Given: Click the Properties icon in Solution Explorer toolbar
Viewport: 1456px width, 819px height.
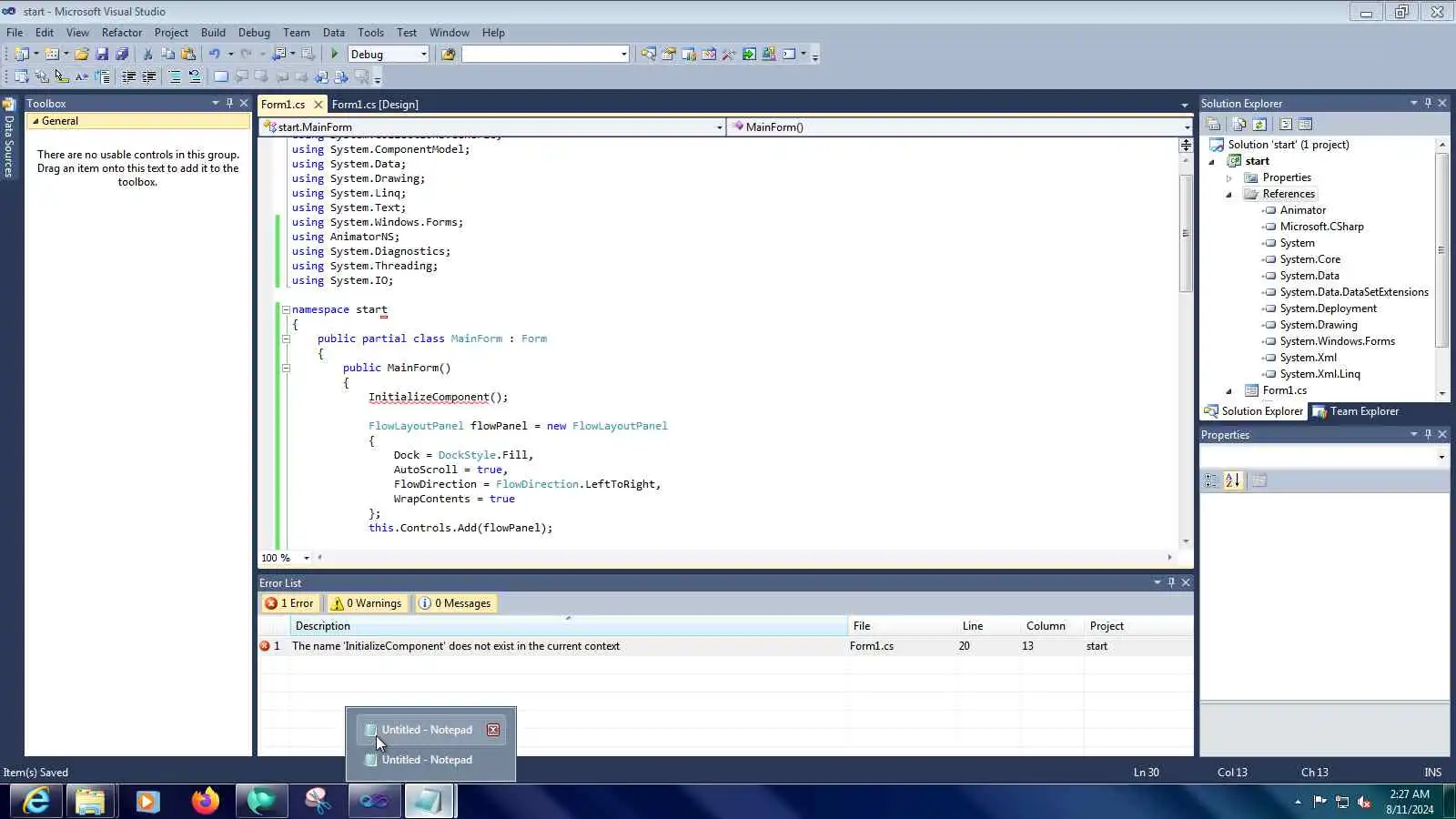Looking at the screenshot, I should click(1214, 125).
